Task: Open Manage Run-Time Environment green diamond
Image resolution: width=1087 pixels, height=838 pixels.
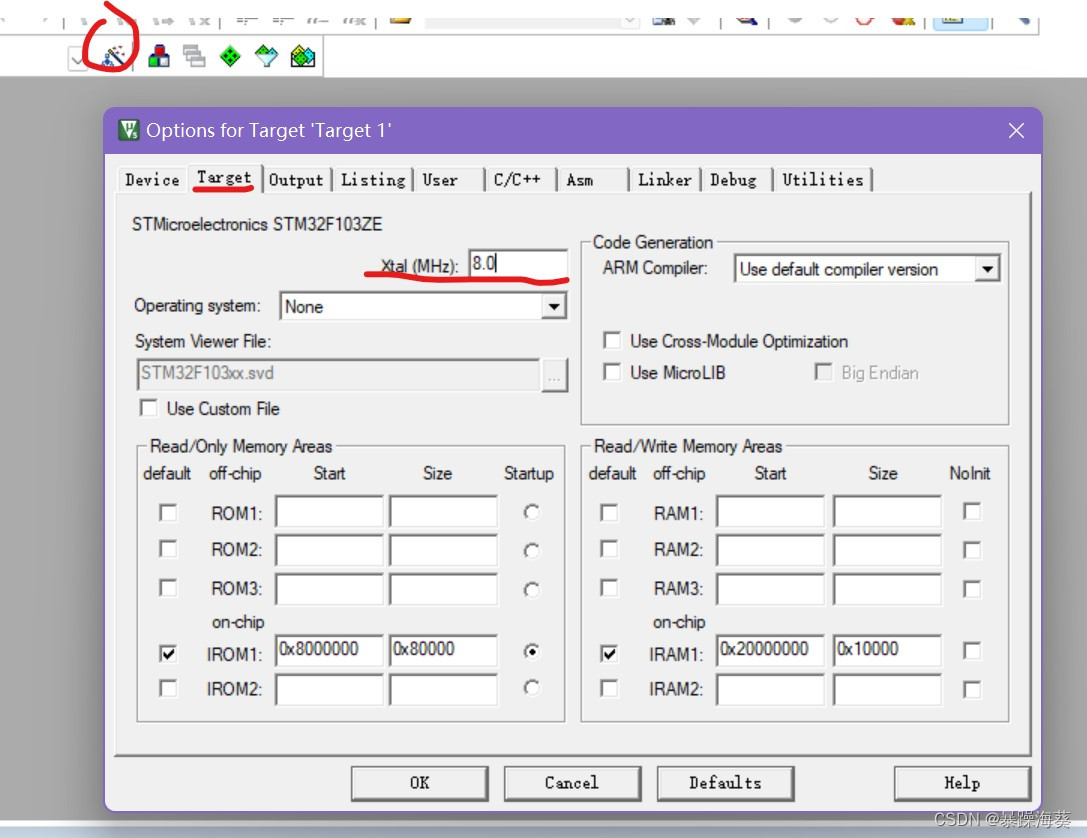Action: [229, 56]
